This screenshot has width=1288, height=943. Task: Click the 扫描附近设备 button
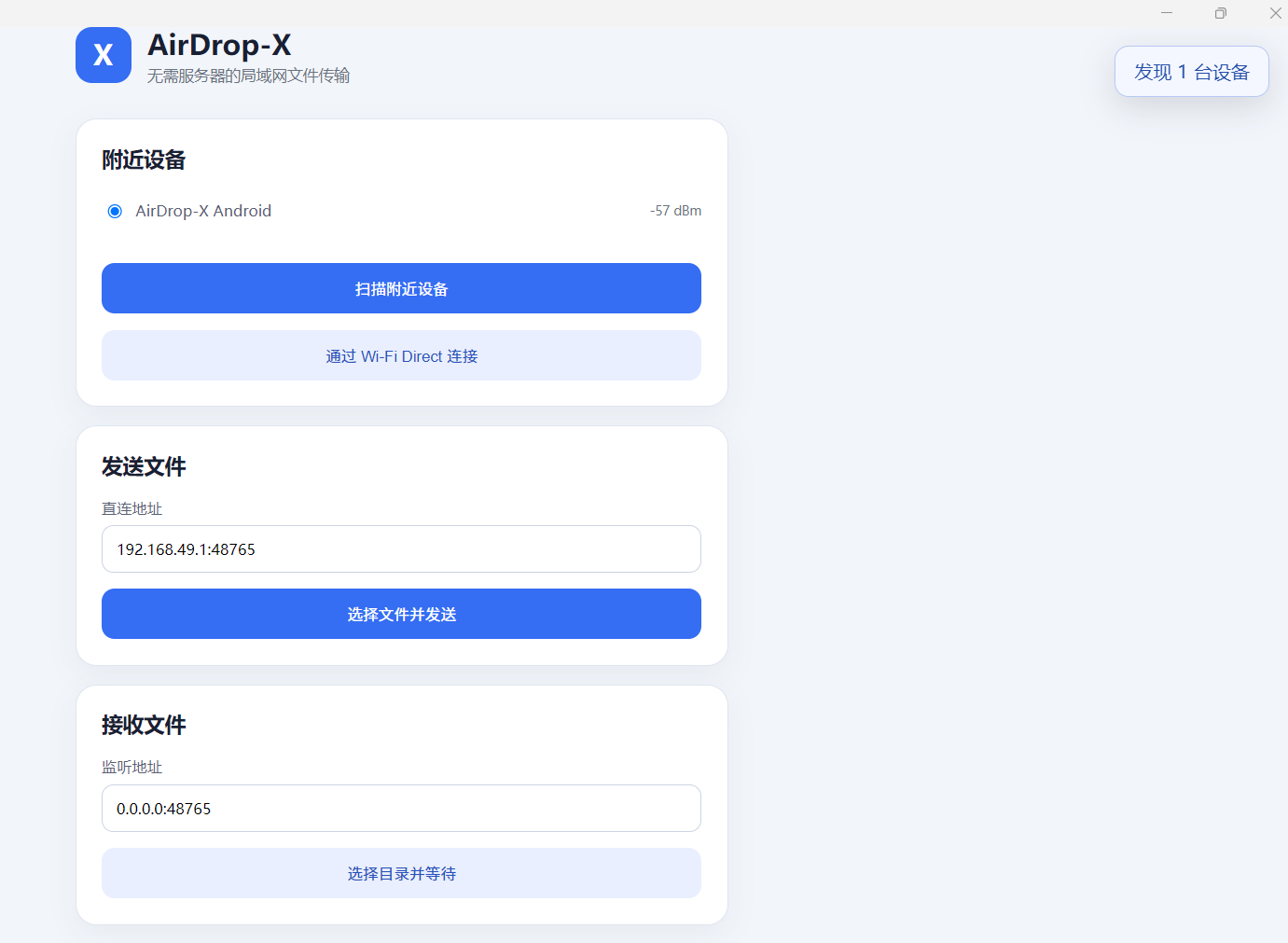[401, 288]
